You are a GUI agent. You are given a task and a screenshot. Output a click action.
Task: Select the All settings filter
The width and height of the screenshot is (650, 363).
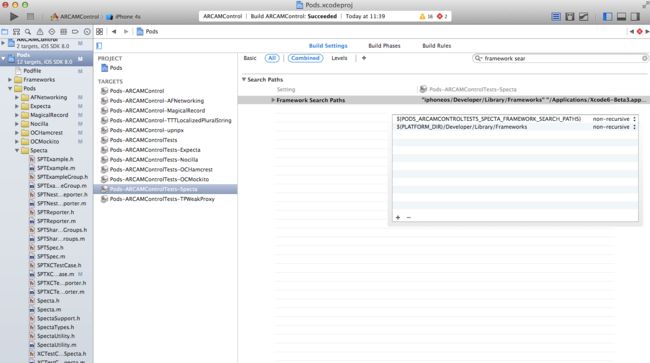tap(272, 58)
